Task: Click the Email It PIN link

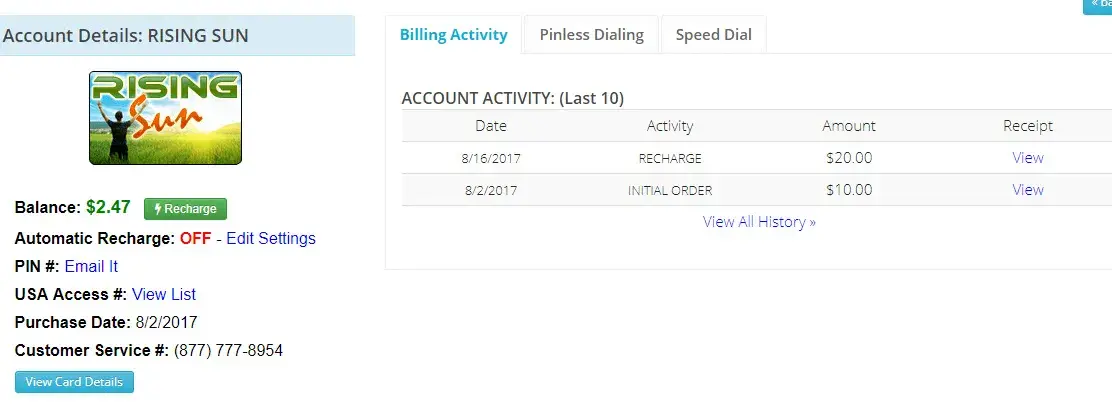Action: [x=91, y=266]
